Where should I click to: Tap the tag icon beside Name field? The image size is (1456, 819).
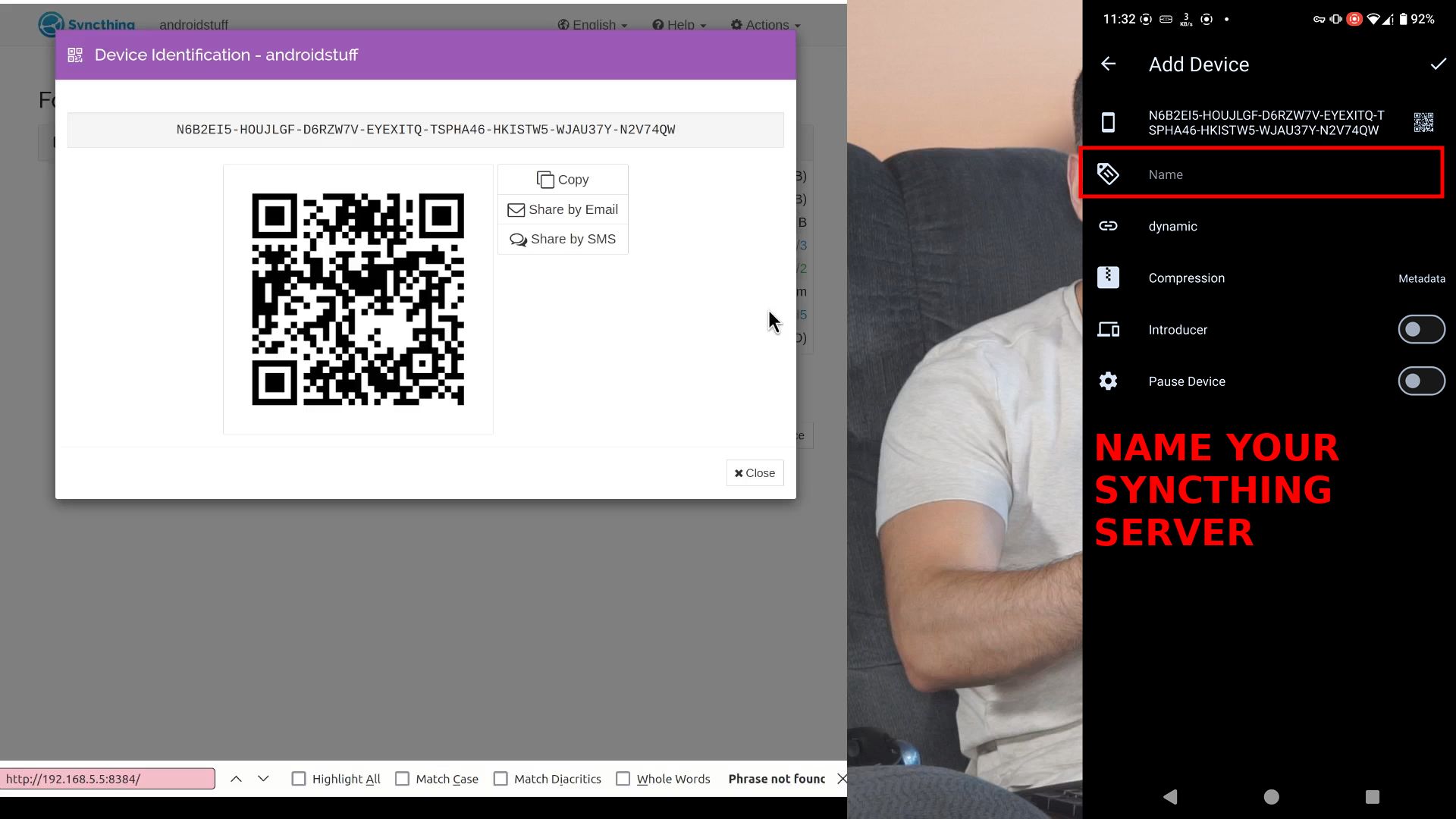pyautogui.click(x=1108, y=174)
